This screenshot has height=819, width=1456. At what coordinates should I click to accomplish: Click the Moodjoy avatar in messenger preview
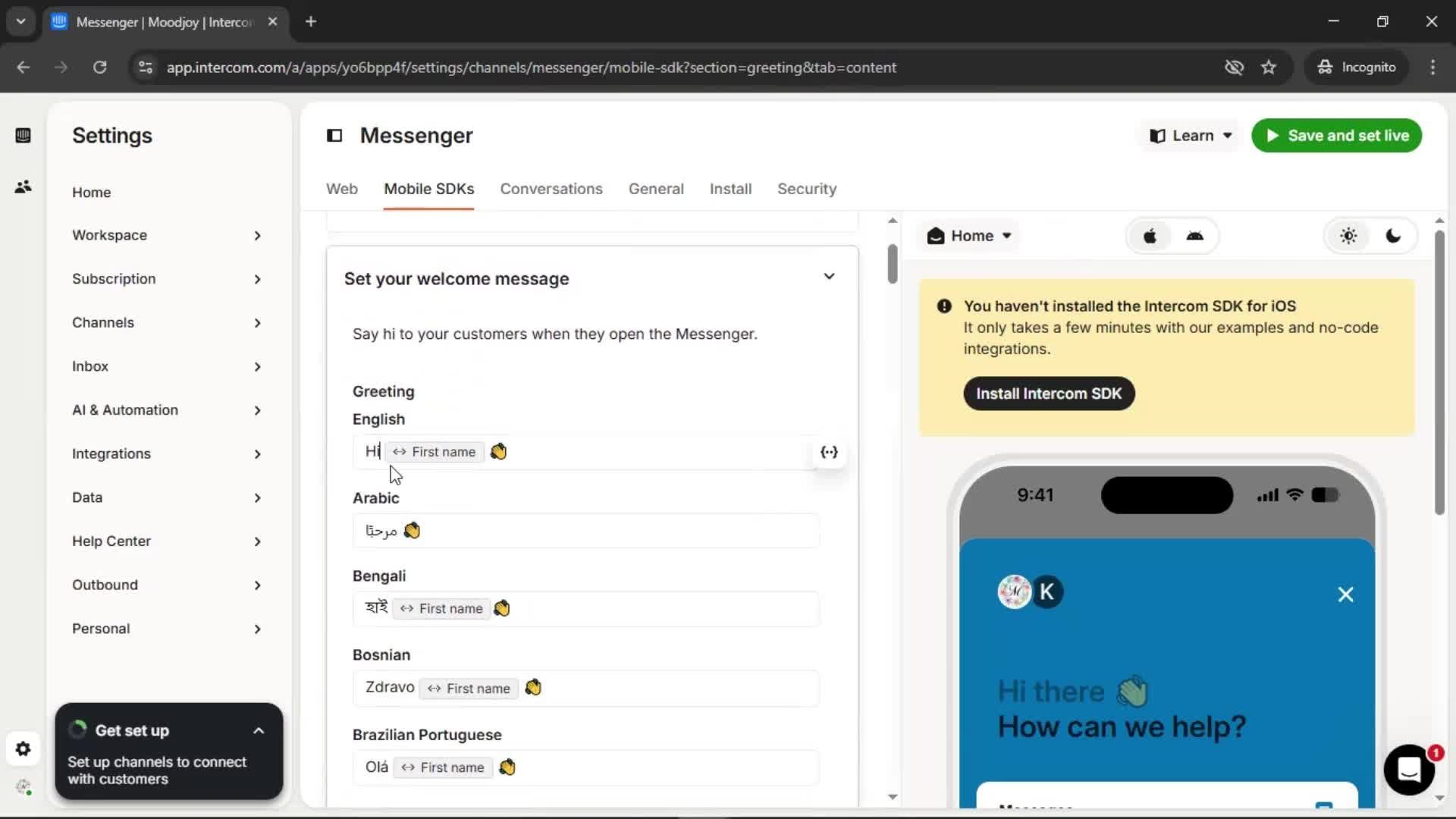(x=1014, y=592)
